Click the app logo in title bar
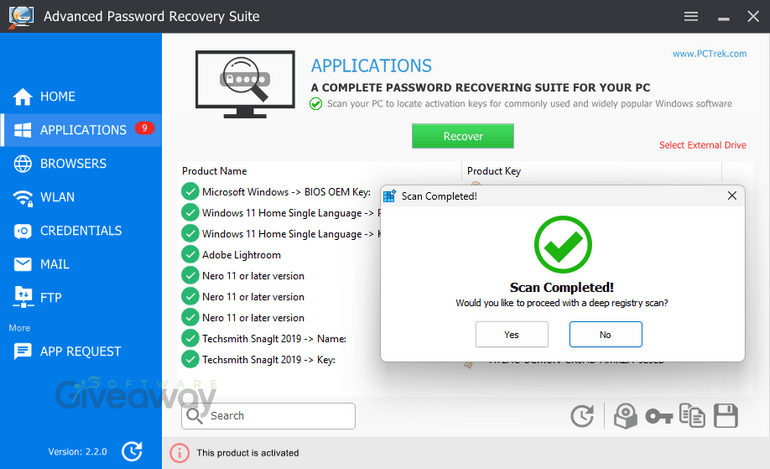The height and width of the screenshot is (469, 770). (21, 17)
